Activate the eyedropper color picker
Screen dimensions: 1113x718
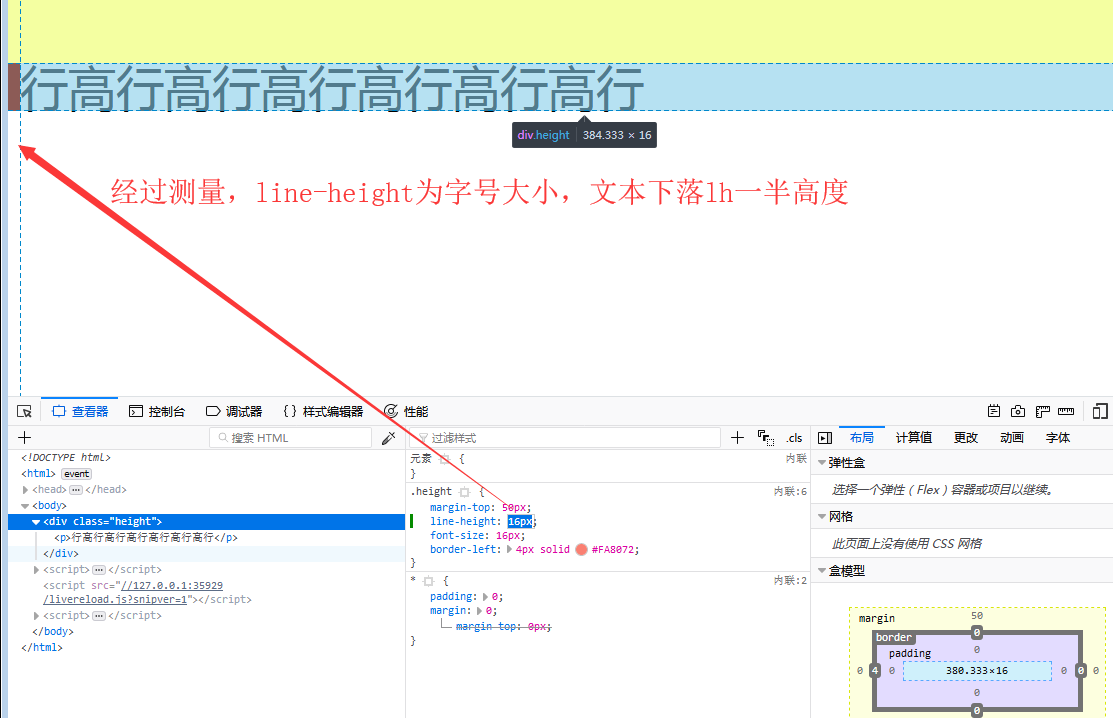389,437
